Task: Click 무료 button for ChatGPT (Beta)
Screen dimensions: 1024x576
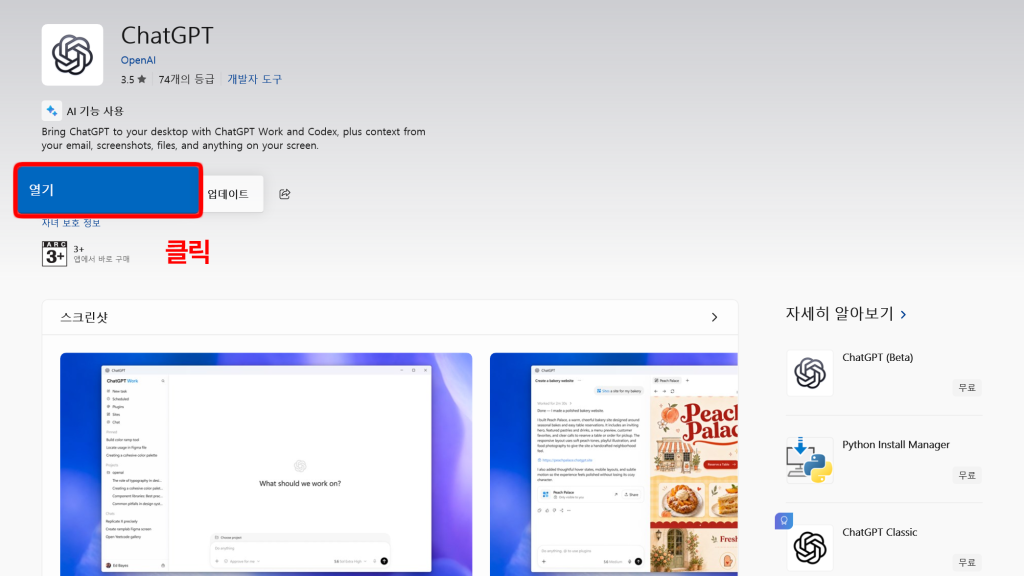Action: pyautogui.click(x=967, y=388)
